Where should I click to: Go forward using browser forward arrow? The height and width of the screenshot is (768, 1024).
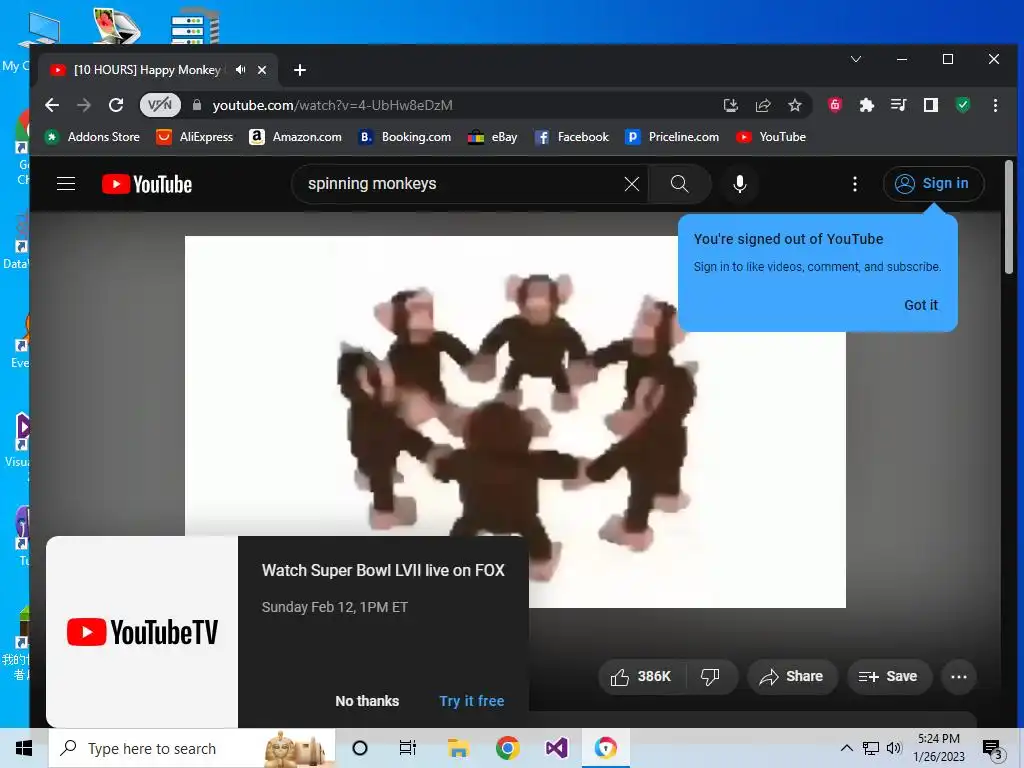[x=84, y=105]
